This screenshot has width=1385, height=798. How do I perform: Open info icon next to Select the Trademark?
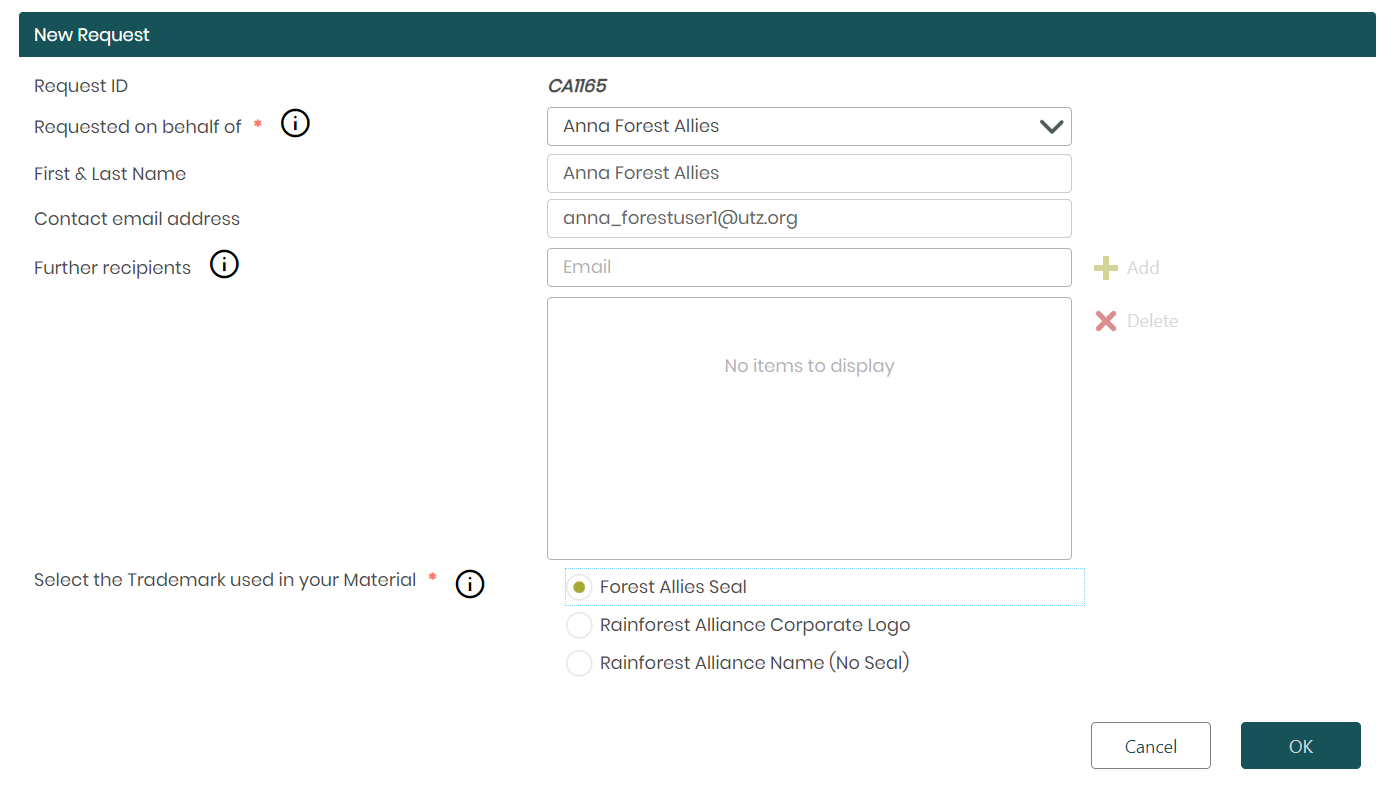(470, 584)
